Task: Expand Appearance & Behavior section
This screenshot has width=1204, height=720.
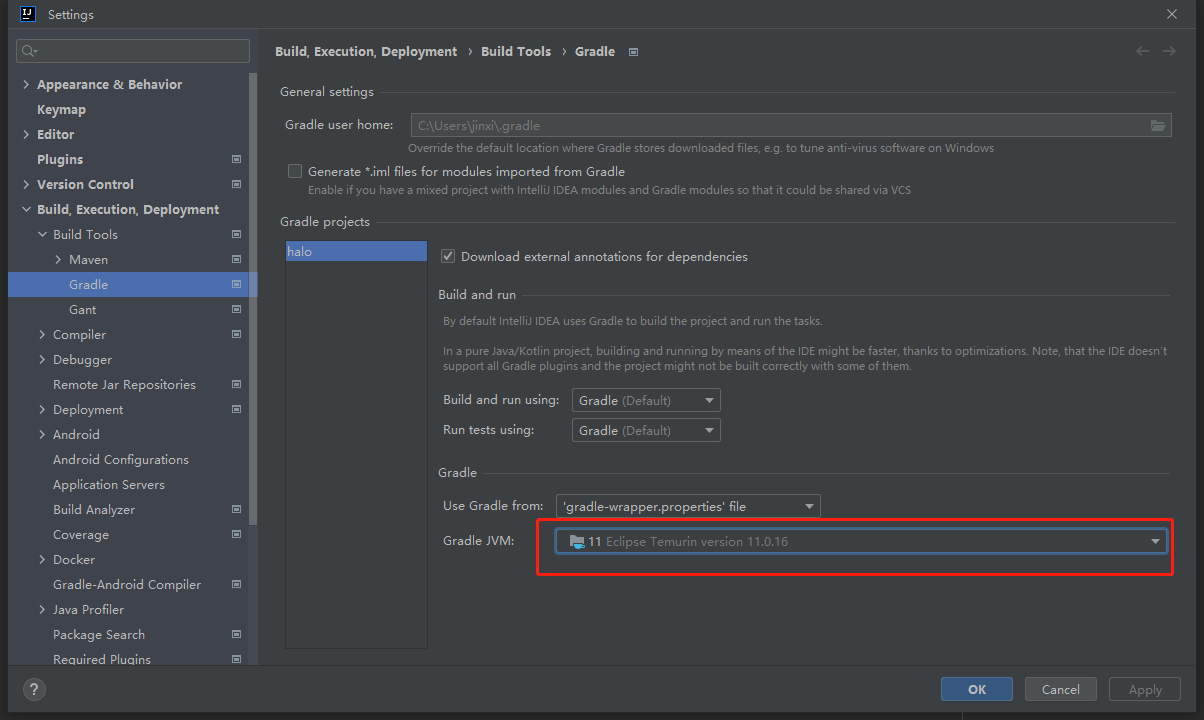Action: point(26,84)
